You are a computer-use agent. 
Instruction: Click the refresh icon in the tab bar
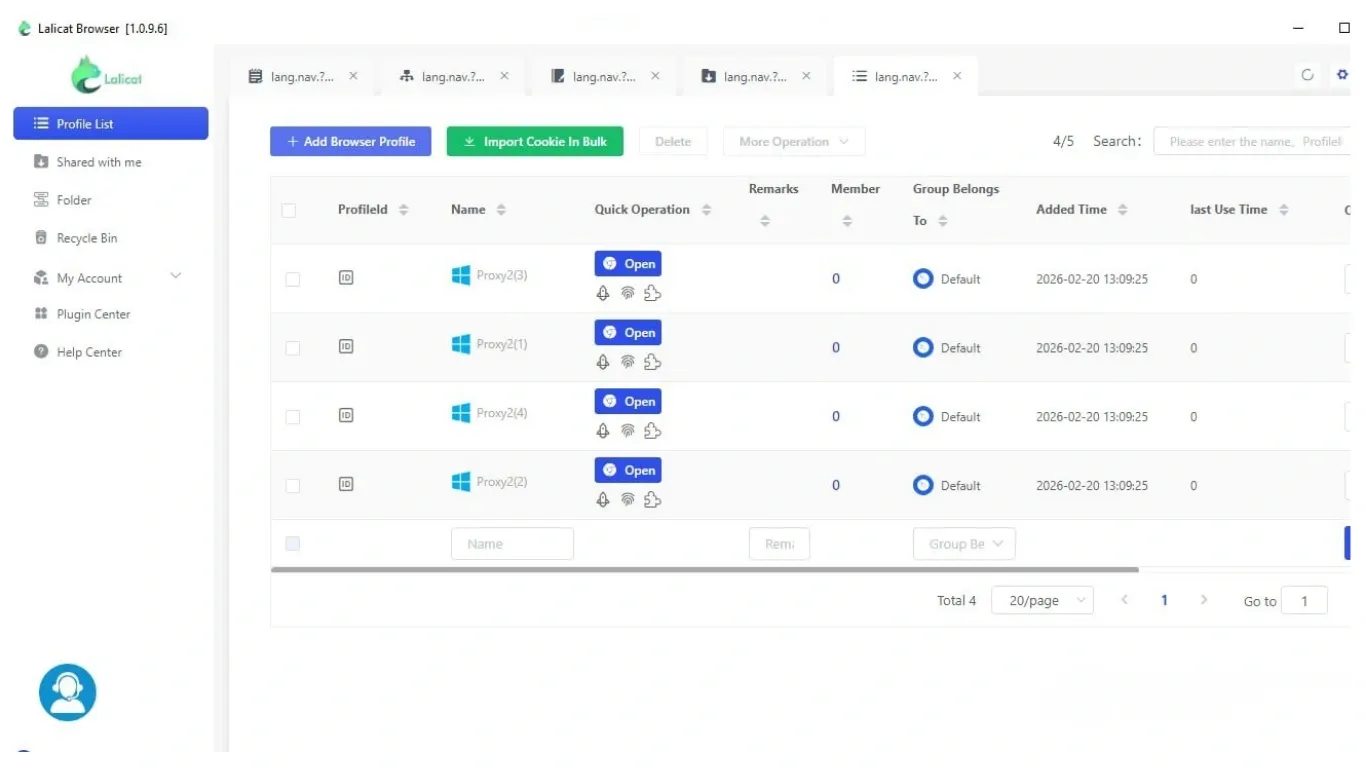1307,75
